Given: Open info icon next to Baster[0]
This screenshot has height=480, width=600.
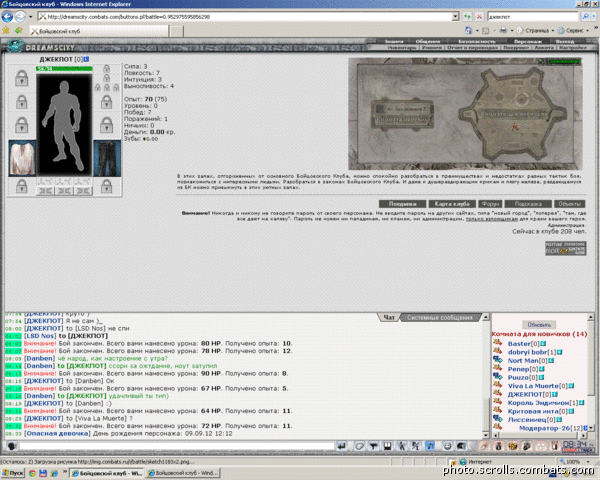Looking at the screenshot, I should point(543,344).
